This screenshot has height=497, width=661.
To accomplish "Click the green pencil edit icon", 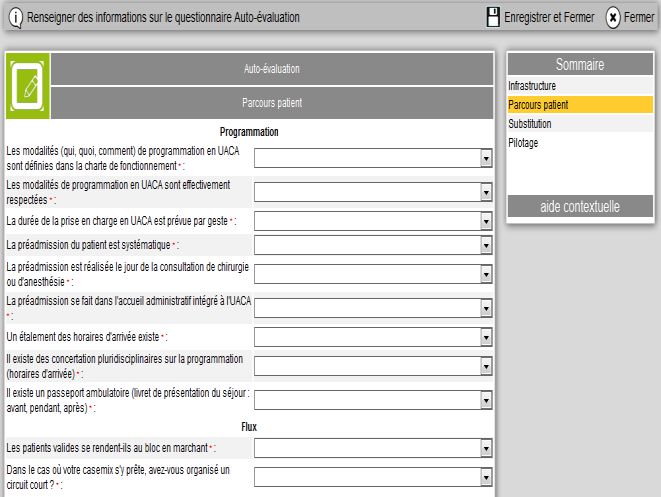I will coord(27,85).
